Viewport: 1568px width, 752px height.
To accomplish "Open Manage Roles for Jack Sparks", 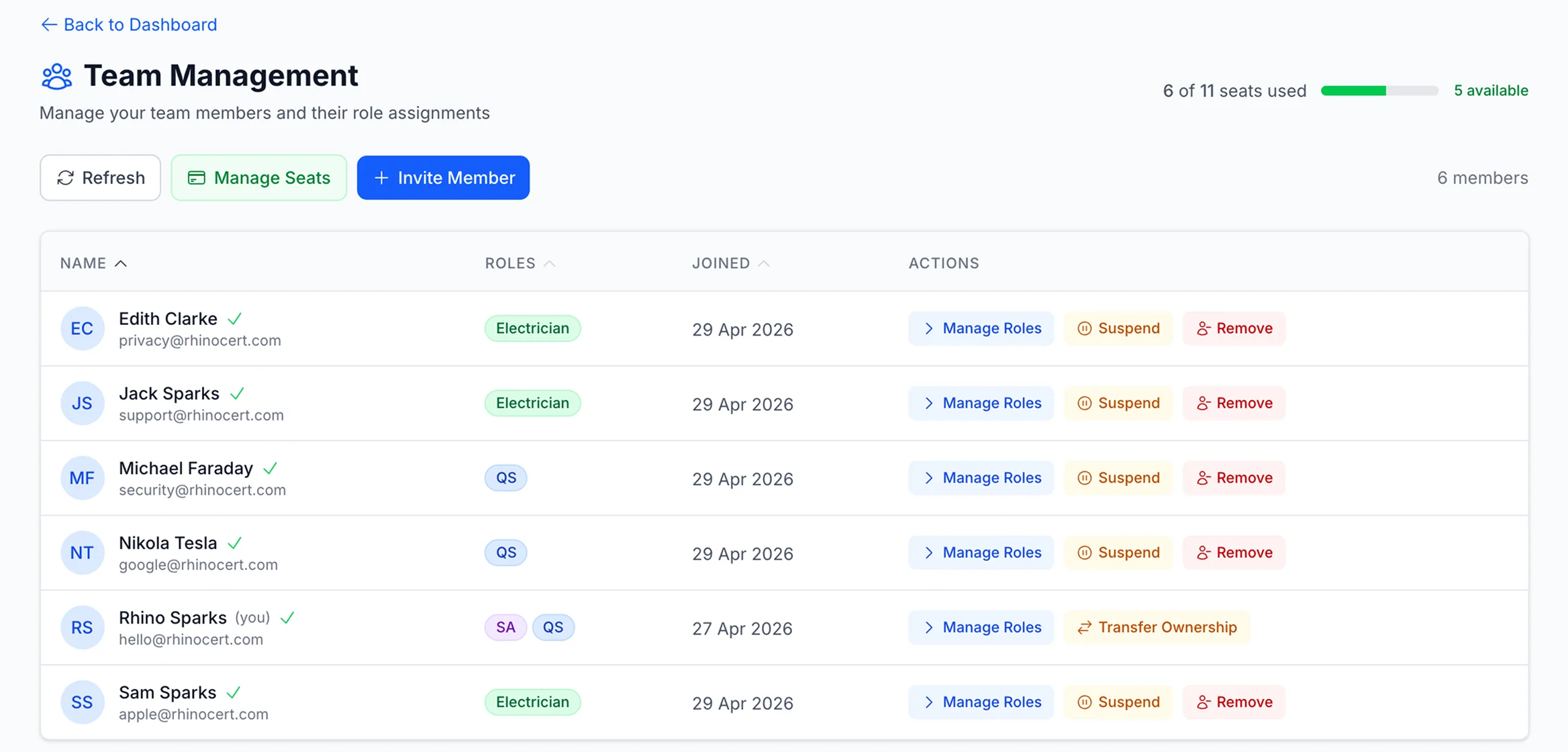I will (x=981, y=403).
